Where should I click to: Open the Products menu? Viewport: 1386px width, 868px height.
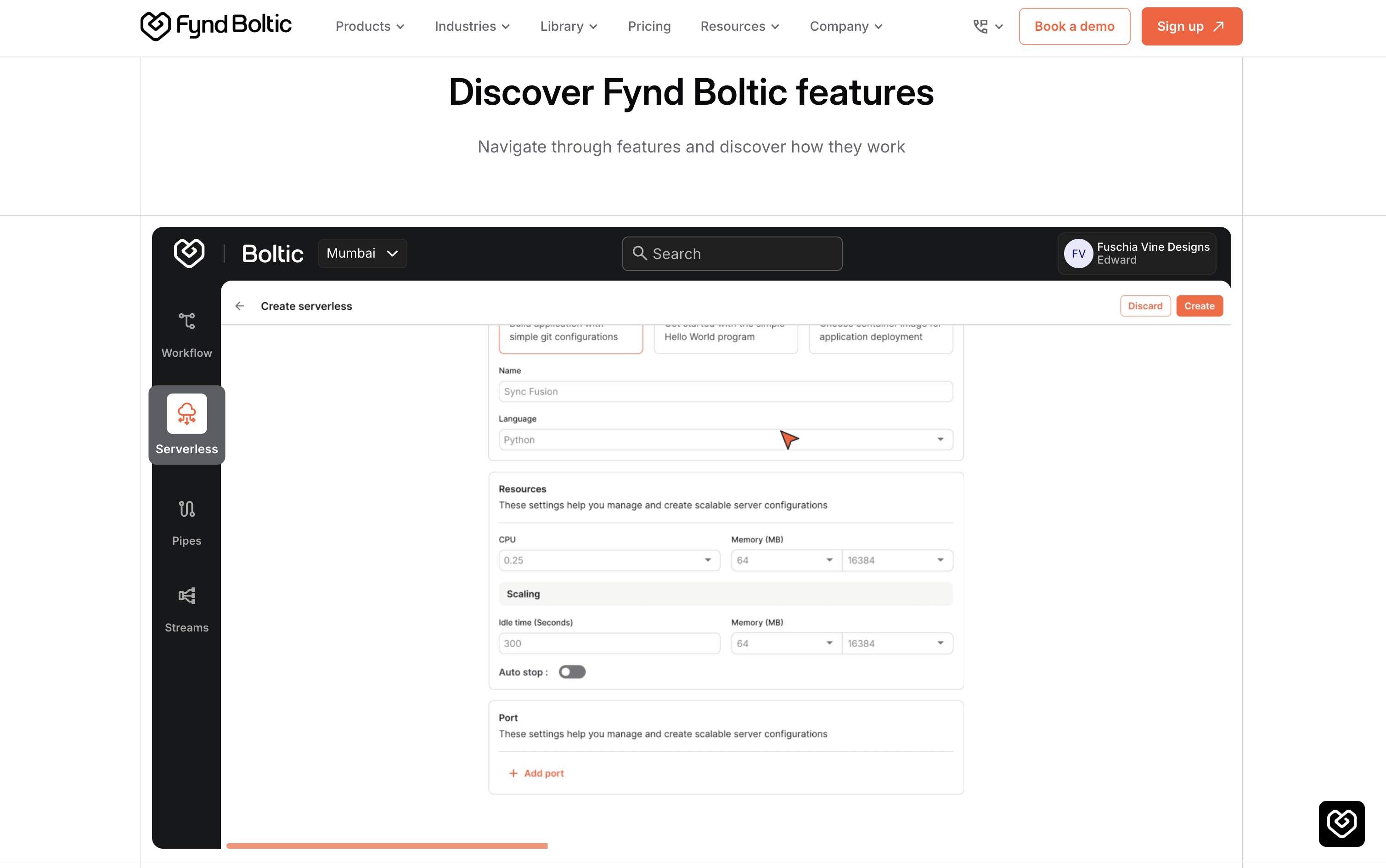(x=370, y=27)
